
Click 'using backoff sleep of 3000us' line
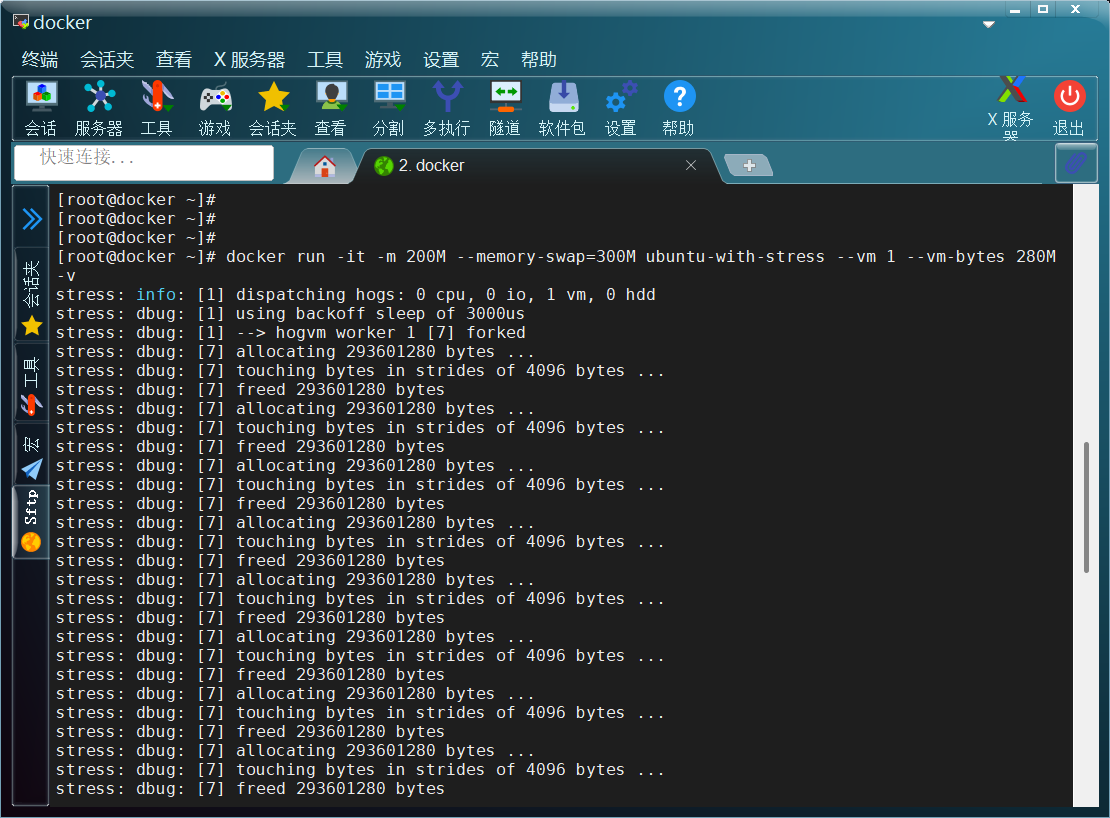coord(290,313)
